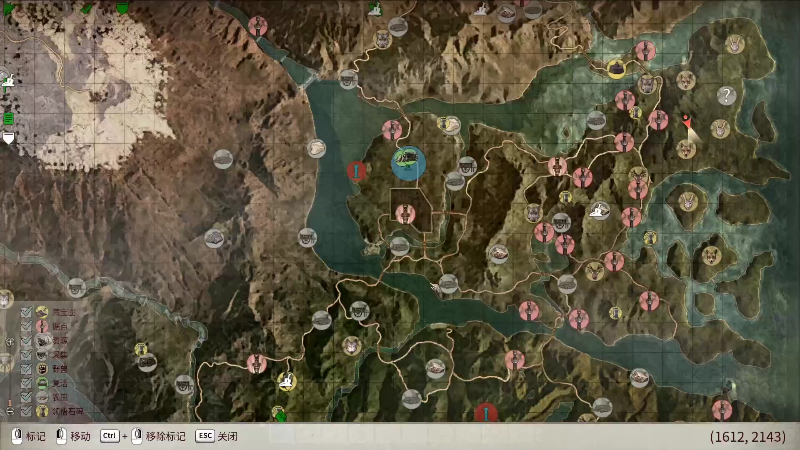
Task: Select the large blue camp marker
Action: click(x=409, y=163)
